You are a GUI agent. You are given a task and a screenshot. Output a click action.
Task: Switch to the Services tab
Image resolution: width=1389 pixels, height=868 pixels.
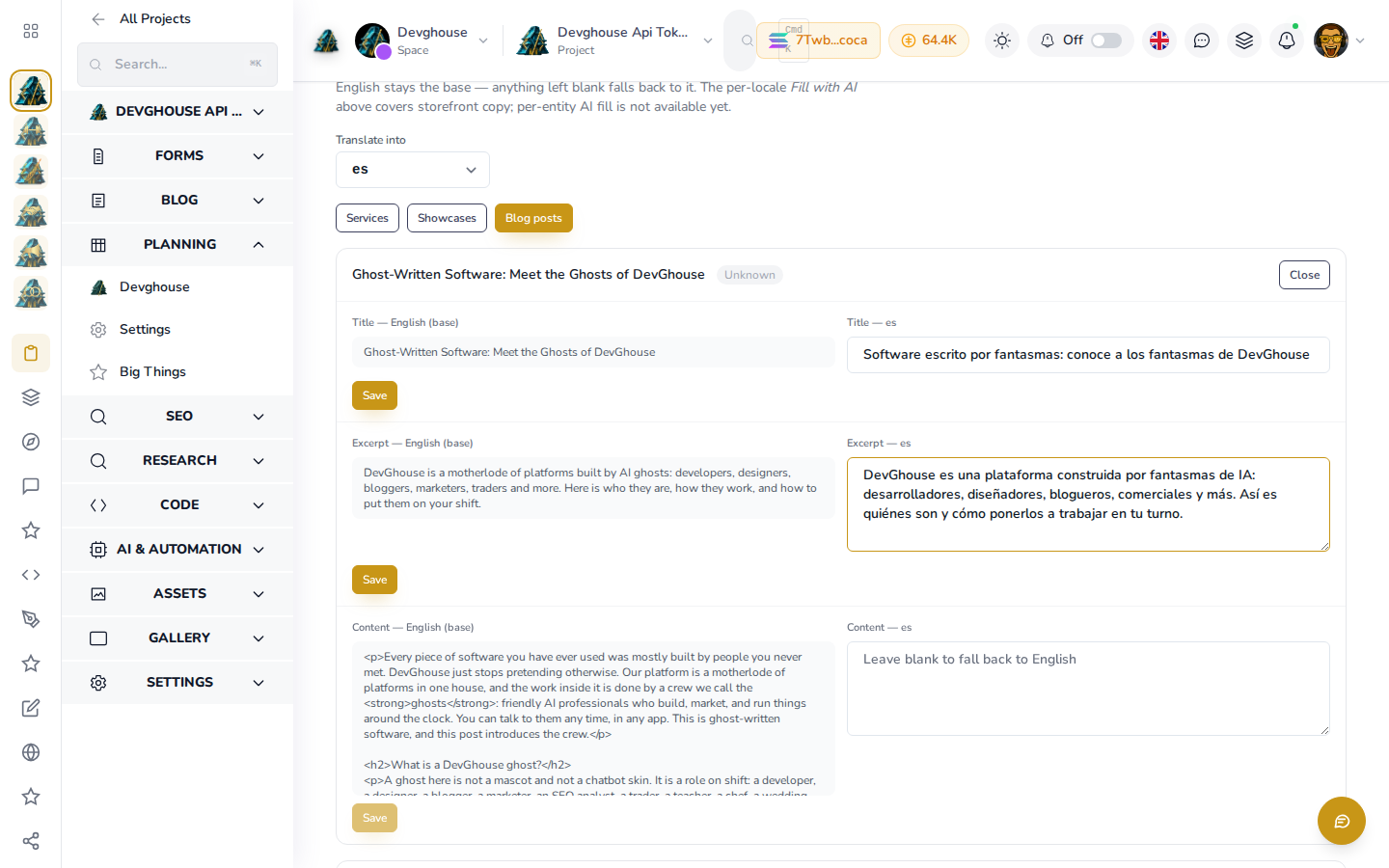click(x=368, y=218)
